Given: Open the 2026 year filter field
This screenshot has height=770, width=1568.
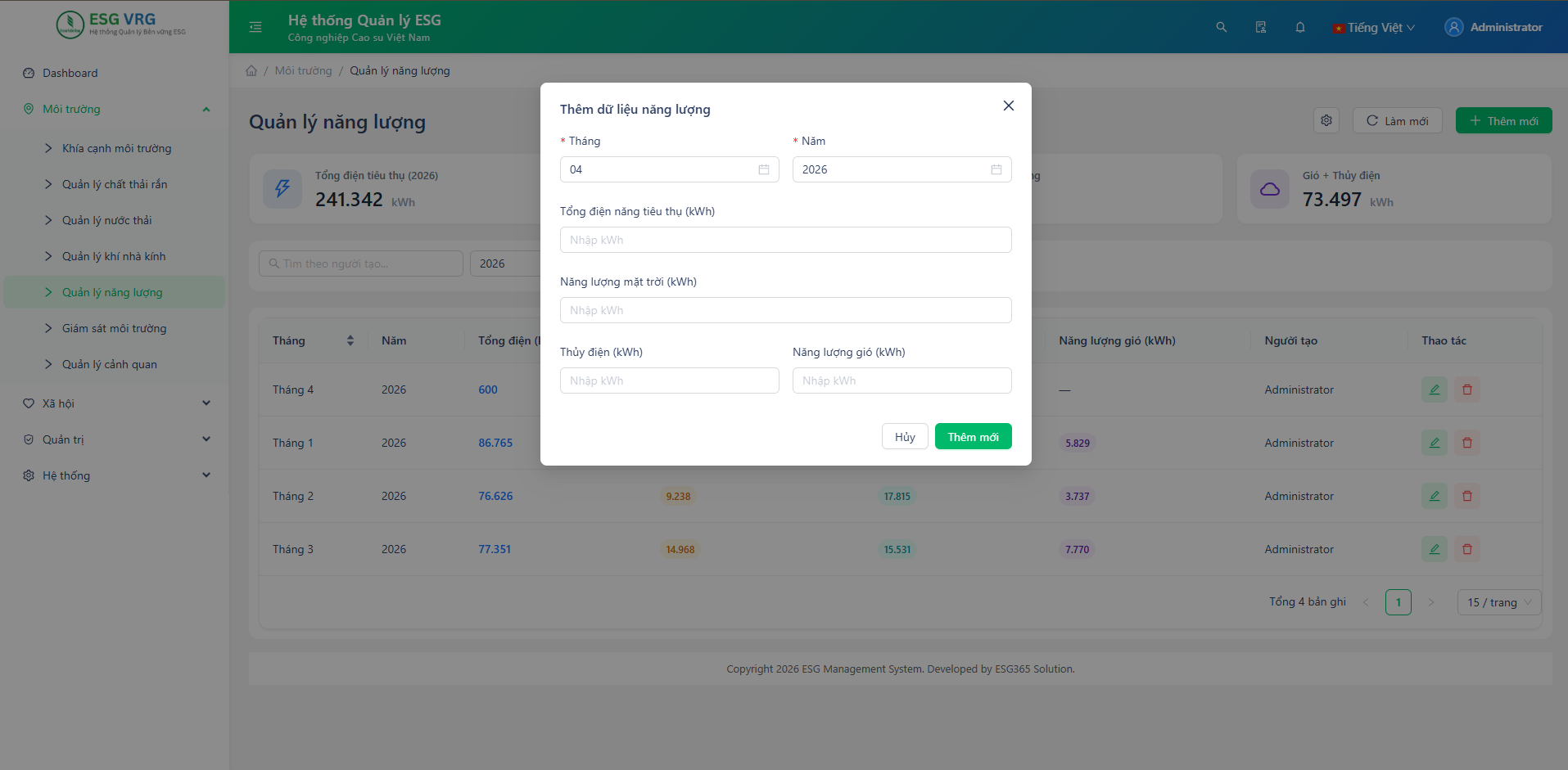Looking at the screenshot, I should 505,263.
